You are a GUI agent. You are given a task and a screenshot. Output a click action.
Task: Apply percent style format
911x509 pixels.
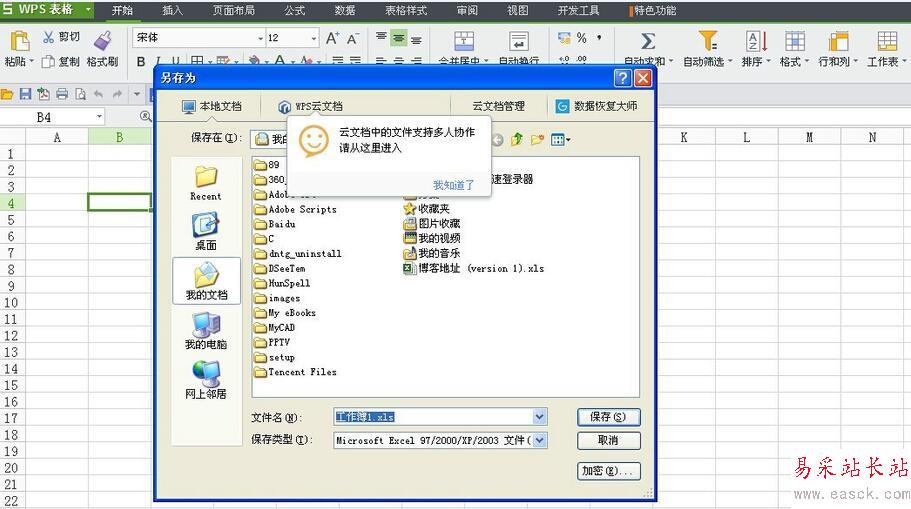point(582,38)
